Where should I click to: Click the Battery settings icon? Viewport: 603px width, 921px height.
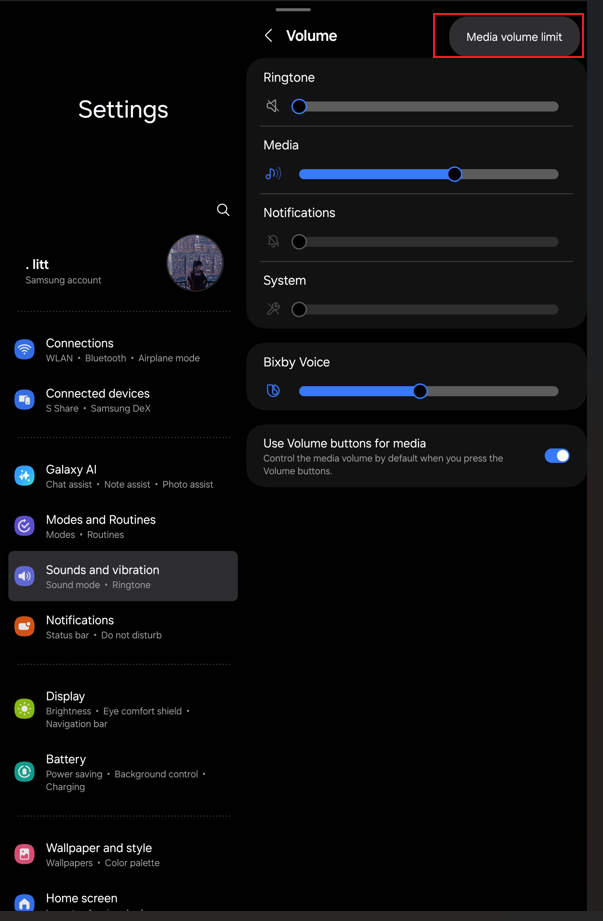24,771
